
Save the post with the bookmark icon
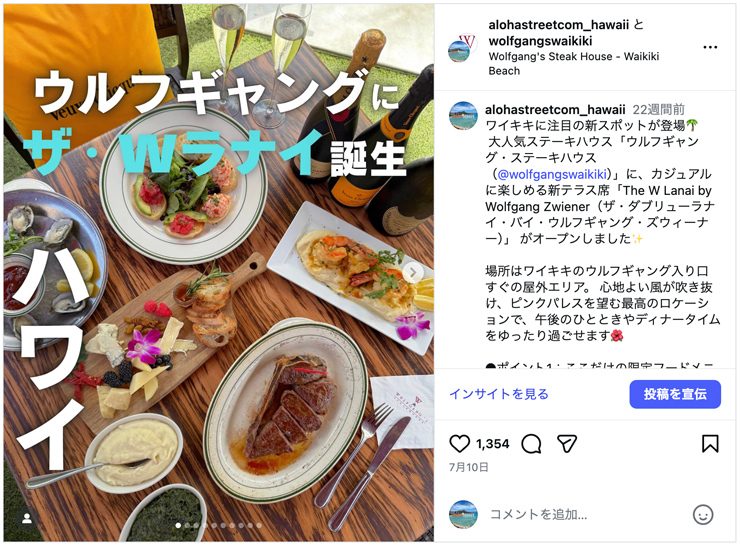(x=710, y=444)
